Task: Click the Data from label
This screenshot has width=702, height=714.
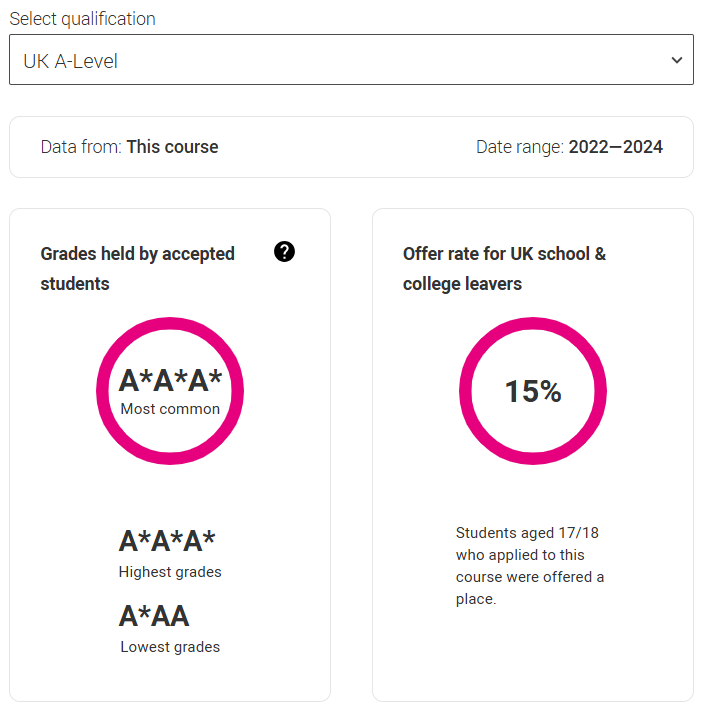Action: [81, 147]
